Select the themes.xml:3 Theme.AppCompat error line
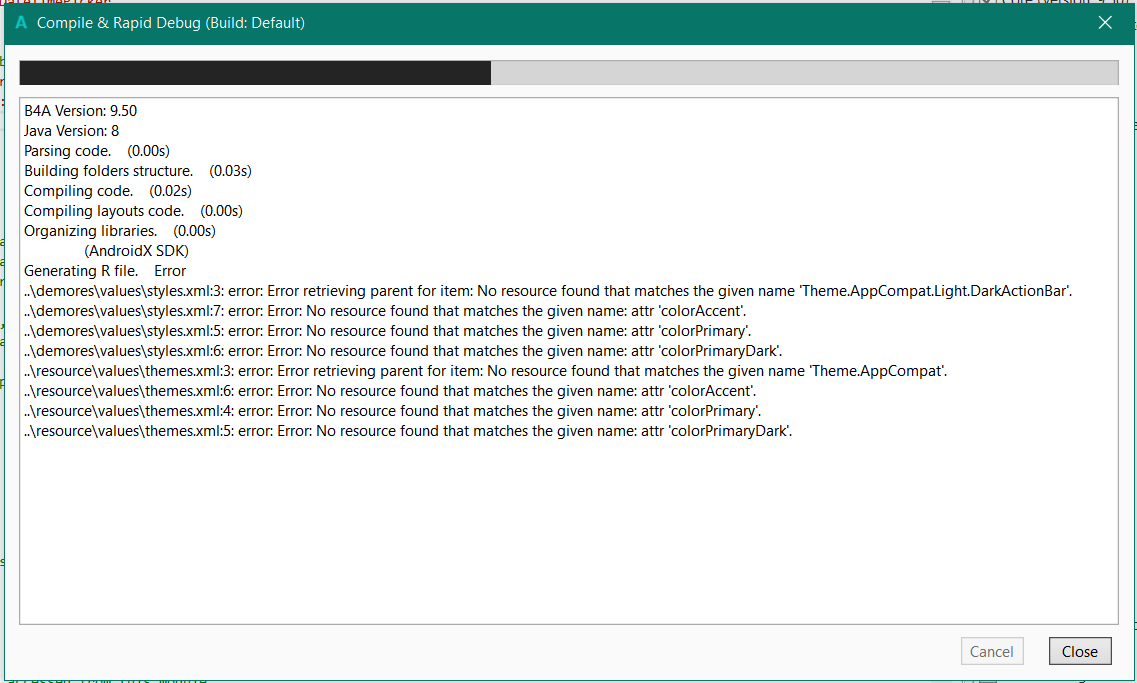The image size is (1137, 683). [486, 371]
